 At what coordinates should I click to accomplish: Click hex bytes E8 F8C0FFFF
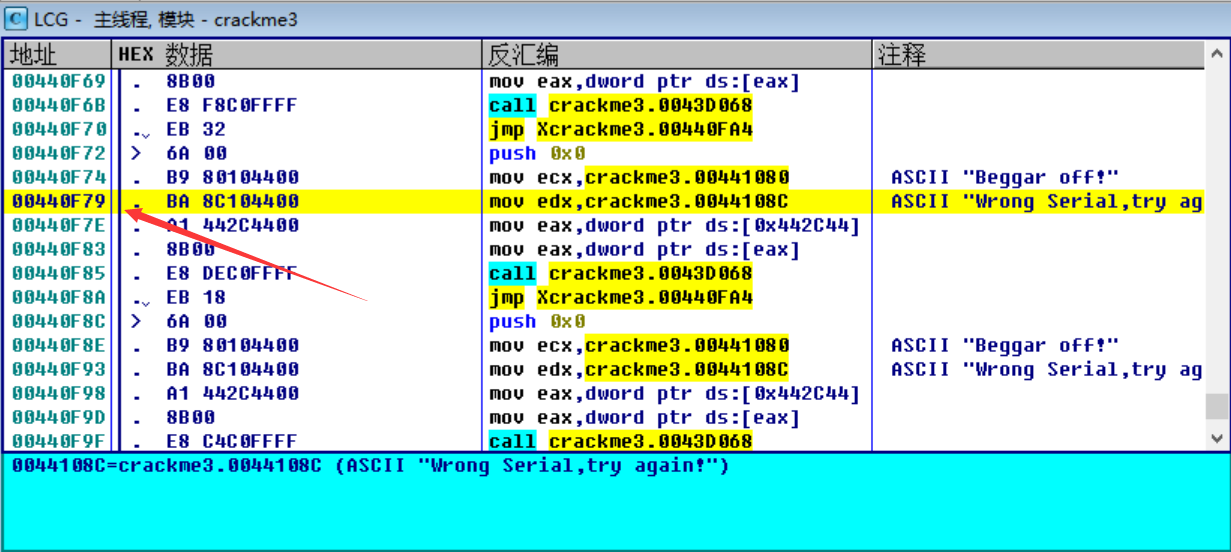click(232, 105)
